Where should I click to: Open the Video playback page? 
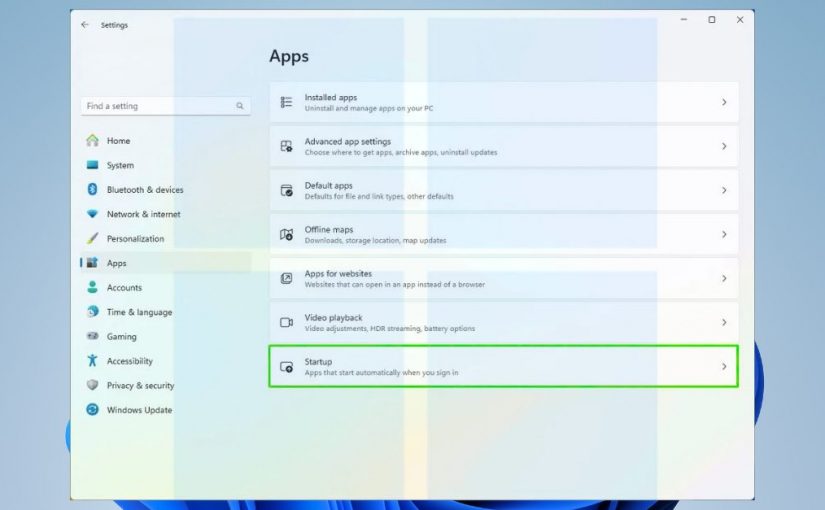point(504,322)
